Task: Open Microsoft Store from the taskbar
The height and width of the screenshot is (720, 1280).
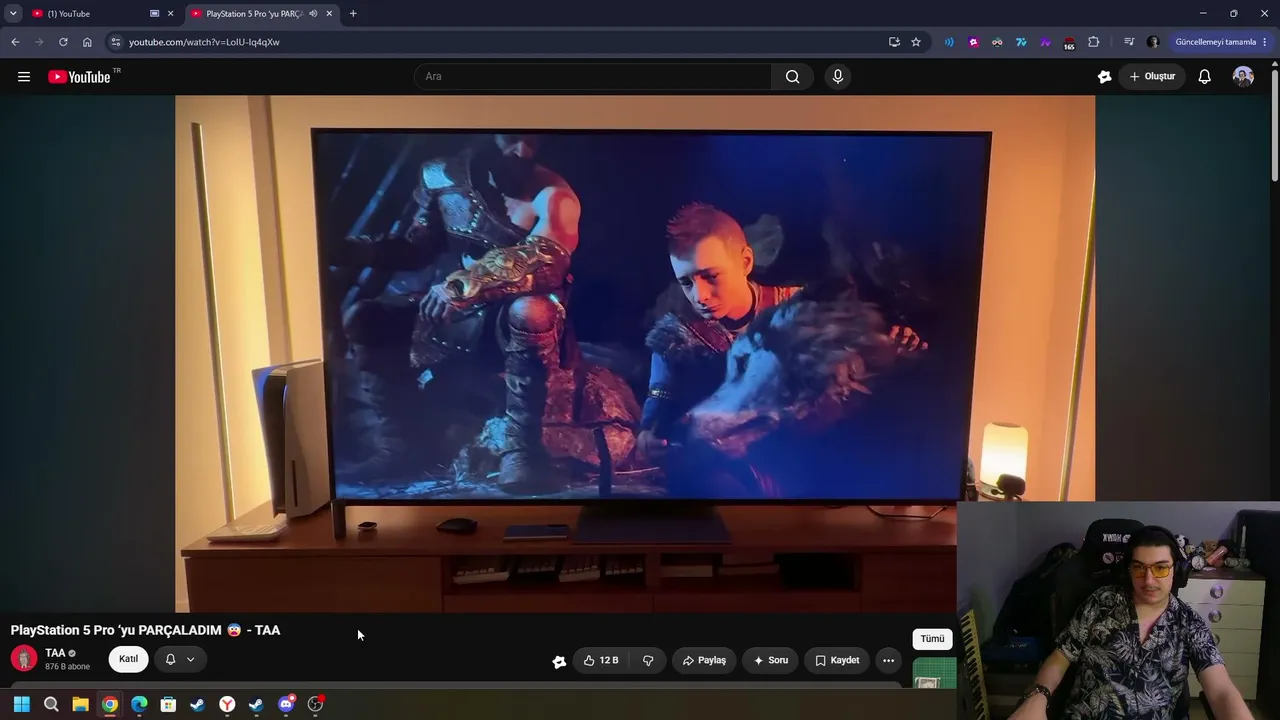Action: point(168,704)
